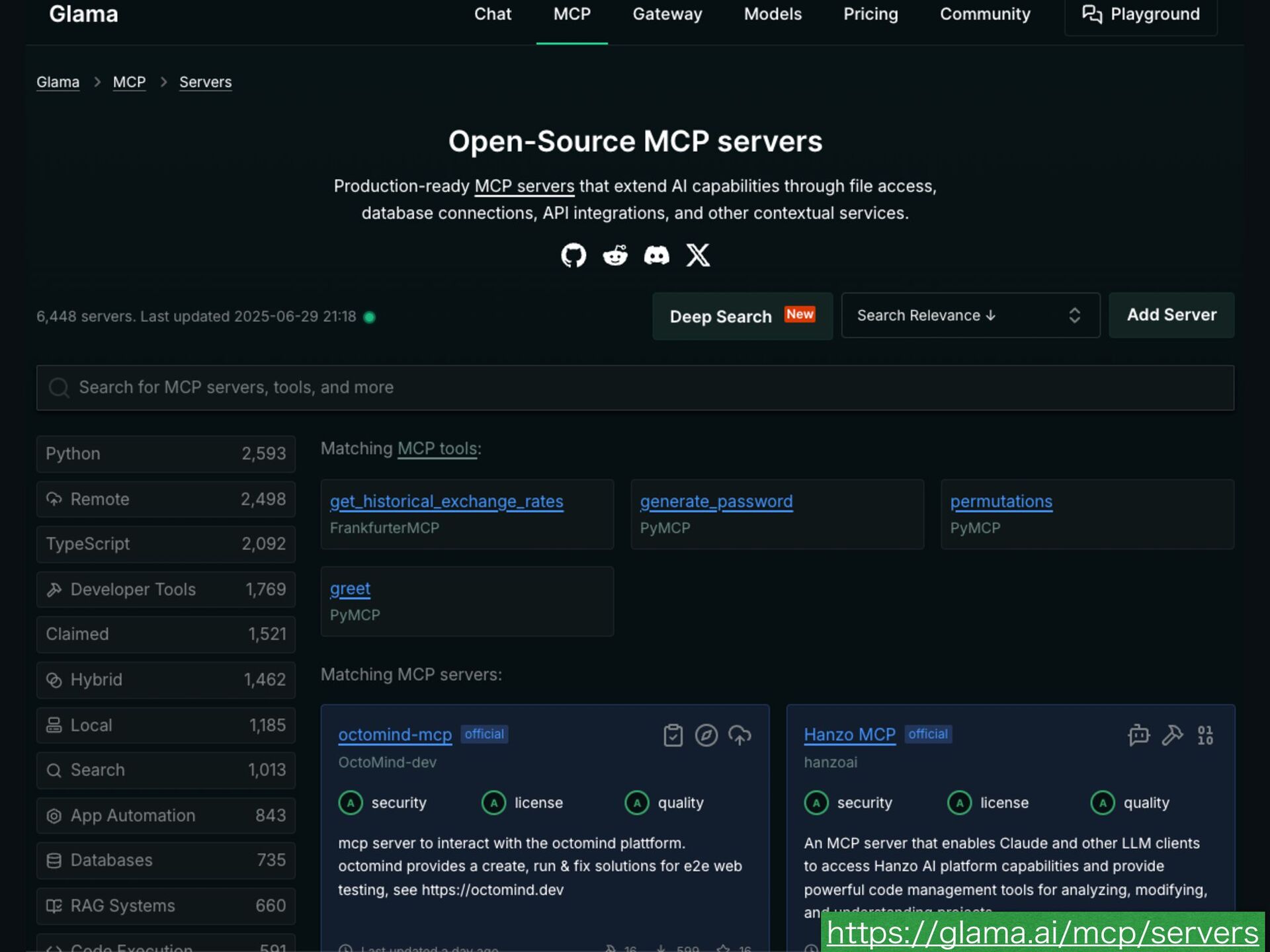Click the Hybrid filter icon
The height and width of the screenshot is (952, 1270).
(54, 680)
